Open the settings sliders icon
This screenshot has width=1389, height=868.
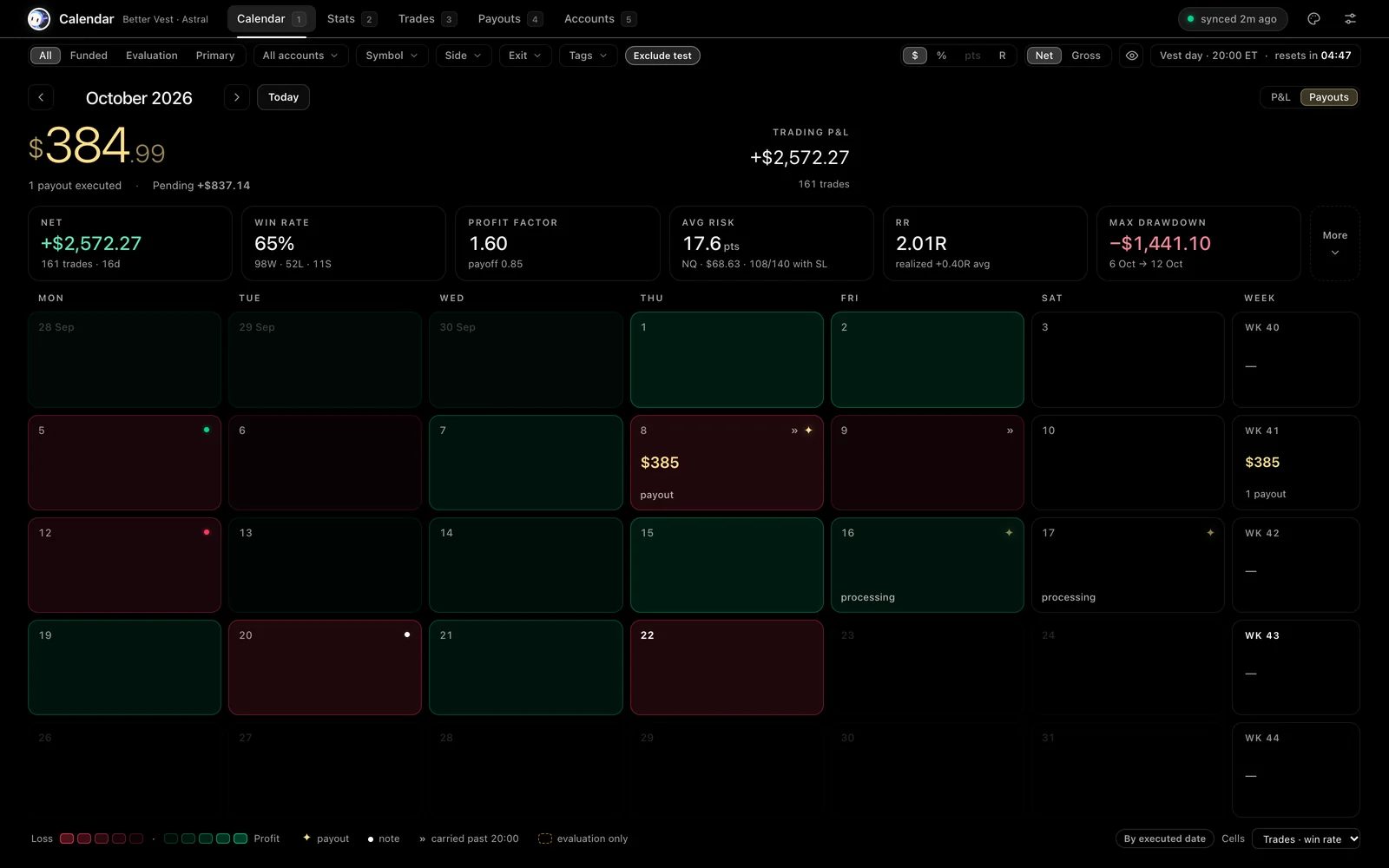coord(1350,18)
